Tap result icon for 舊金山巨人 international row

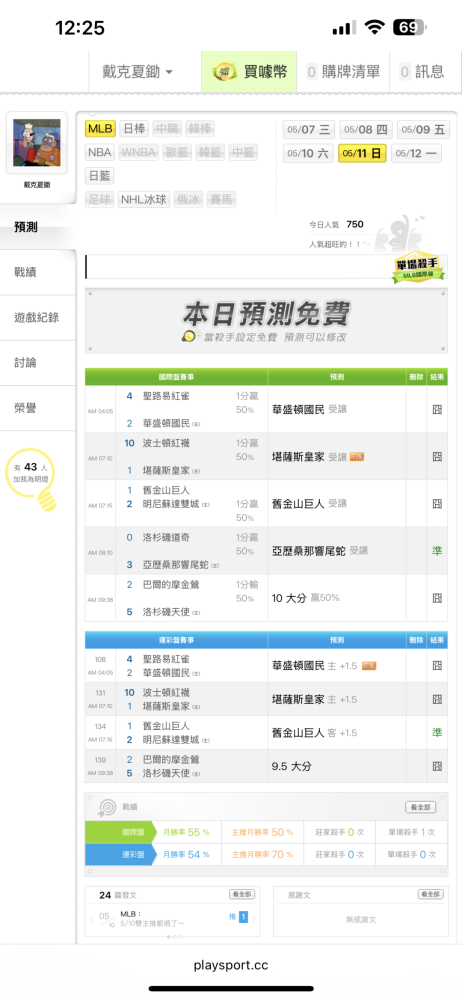point(437,504)
